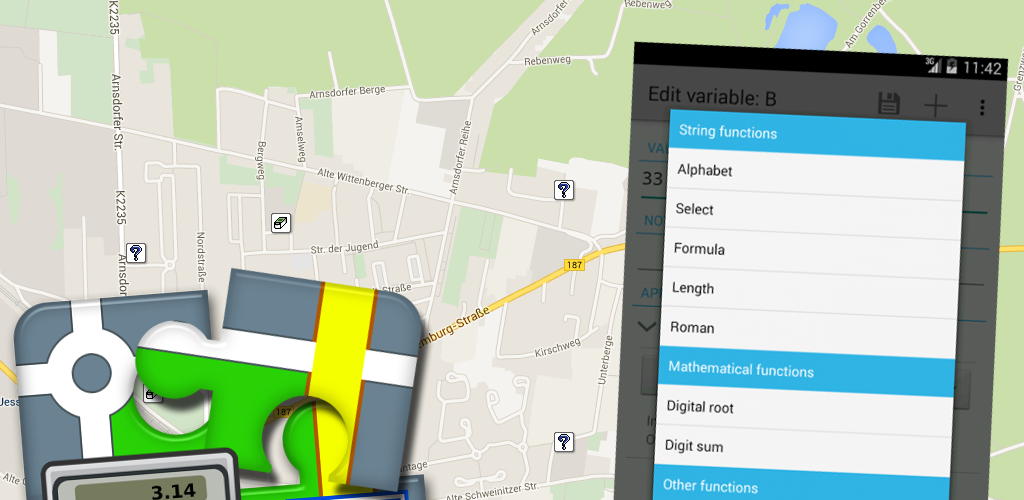Choose the Digital root function
The height and width of the screenshot is (500, 1024).
tap(805, 410)
